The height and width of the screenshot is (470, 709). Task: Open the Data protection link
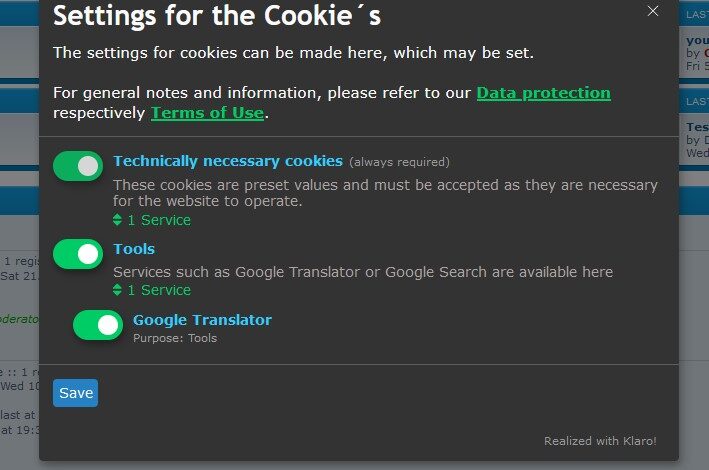(x=543, y=93)
